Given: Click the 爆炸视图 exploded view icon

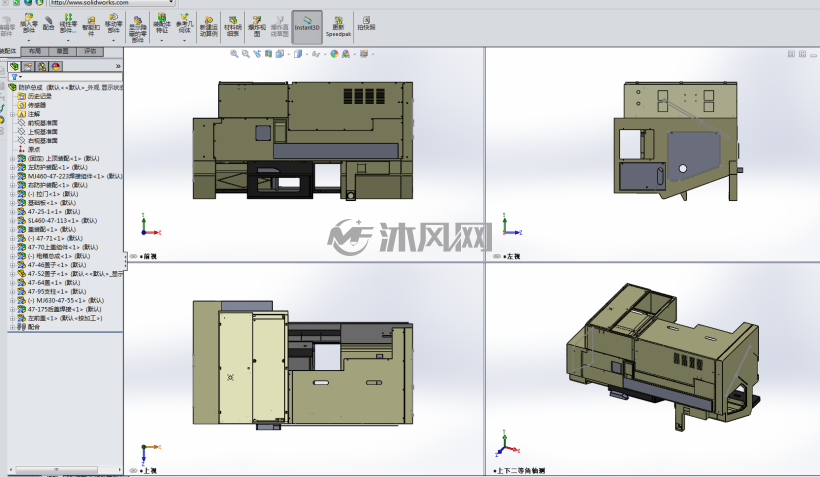Looking at the screenshot, I should coord(257,26).
